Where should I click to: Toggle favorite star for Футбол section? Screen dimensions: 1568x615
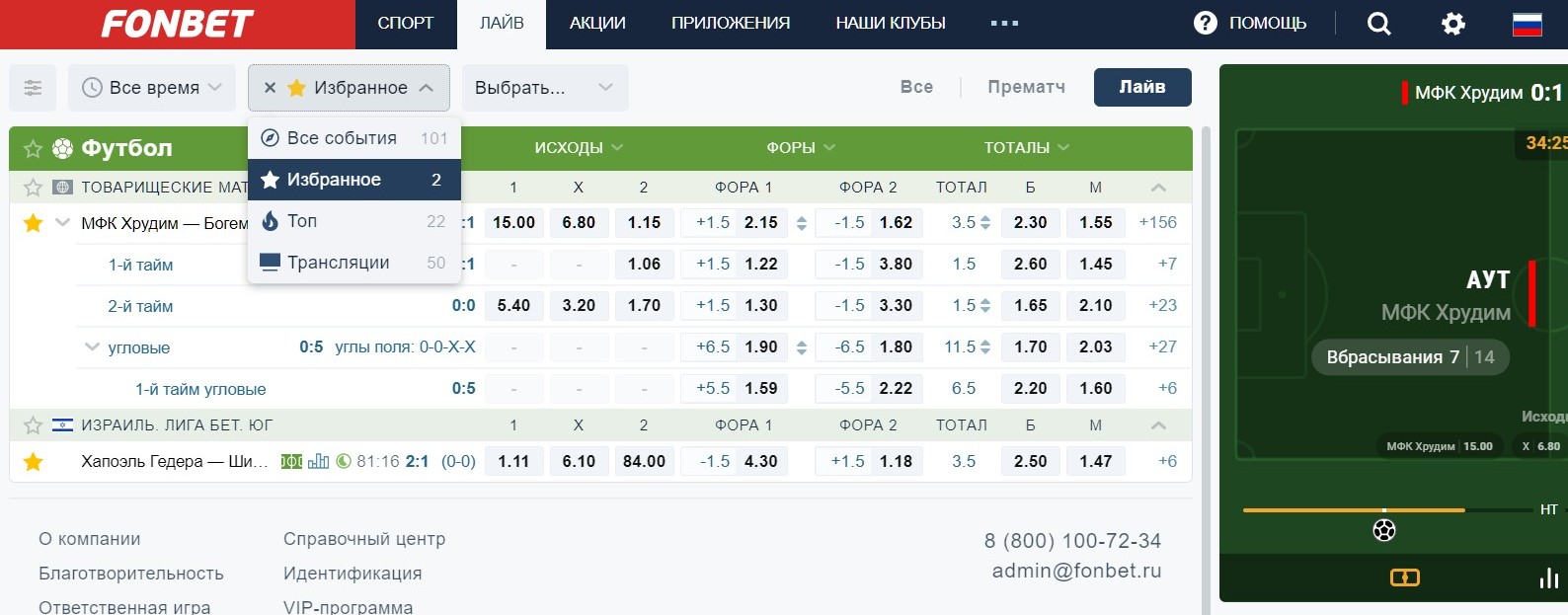click(33, 149)
